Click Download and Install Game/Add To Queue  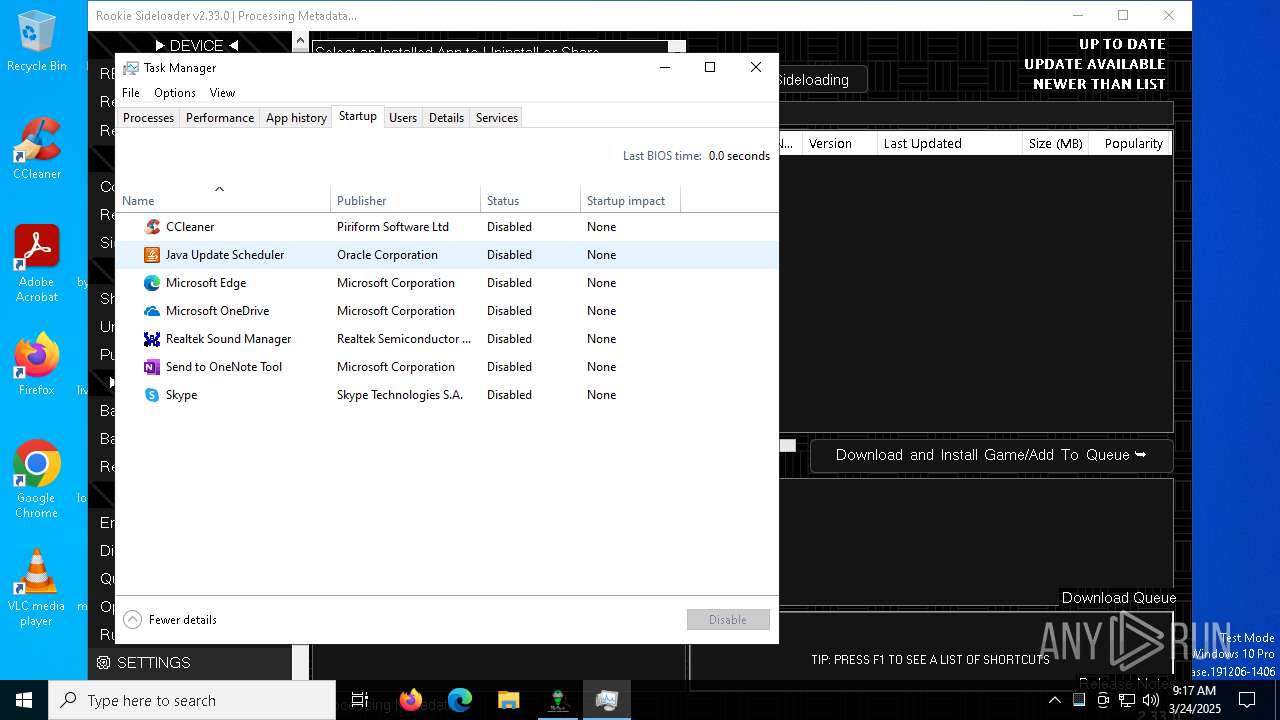[991, 455]
